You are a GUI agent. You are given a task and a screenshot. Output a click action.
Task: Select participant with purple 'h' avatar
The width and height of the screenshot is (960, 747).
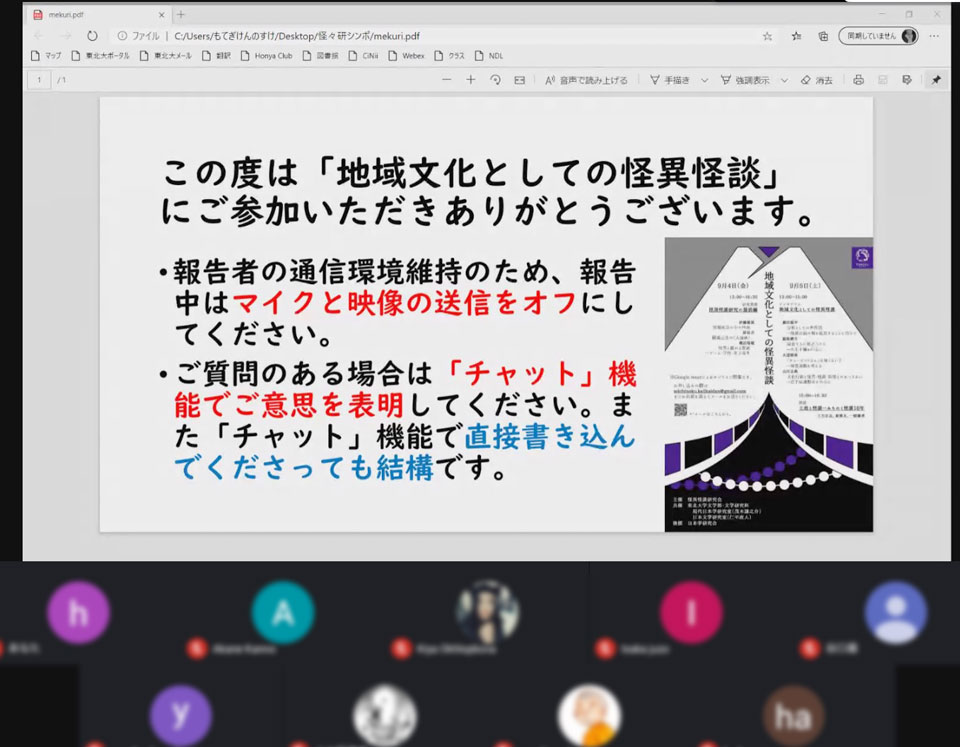tap(78, 612)
